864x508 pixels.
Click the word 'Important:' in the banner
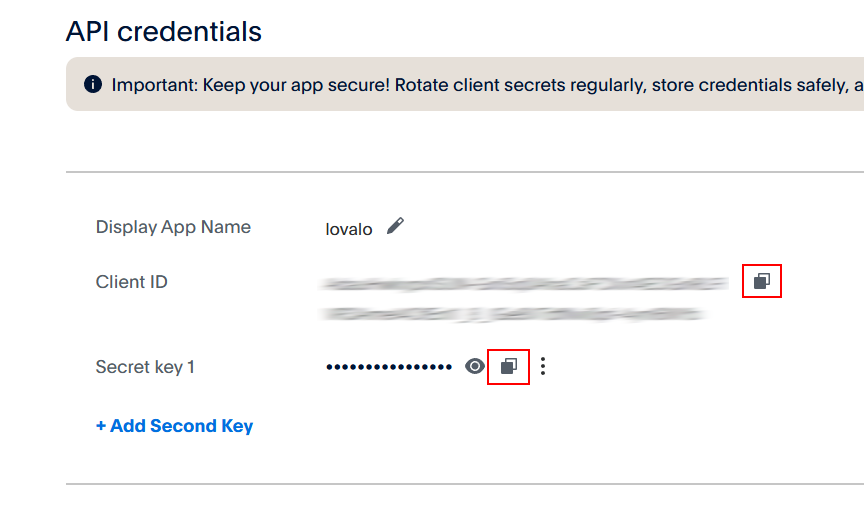click(x=155, y=85)
